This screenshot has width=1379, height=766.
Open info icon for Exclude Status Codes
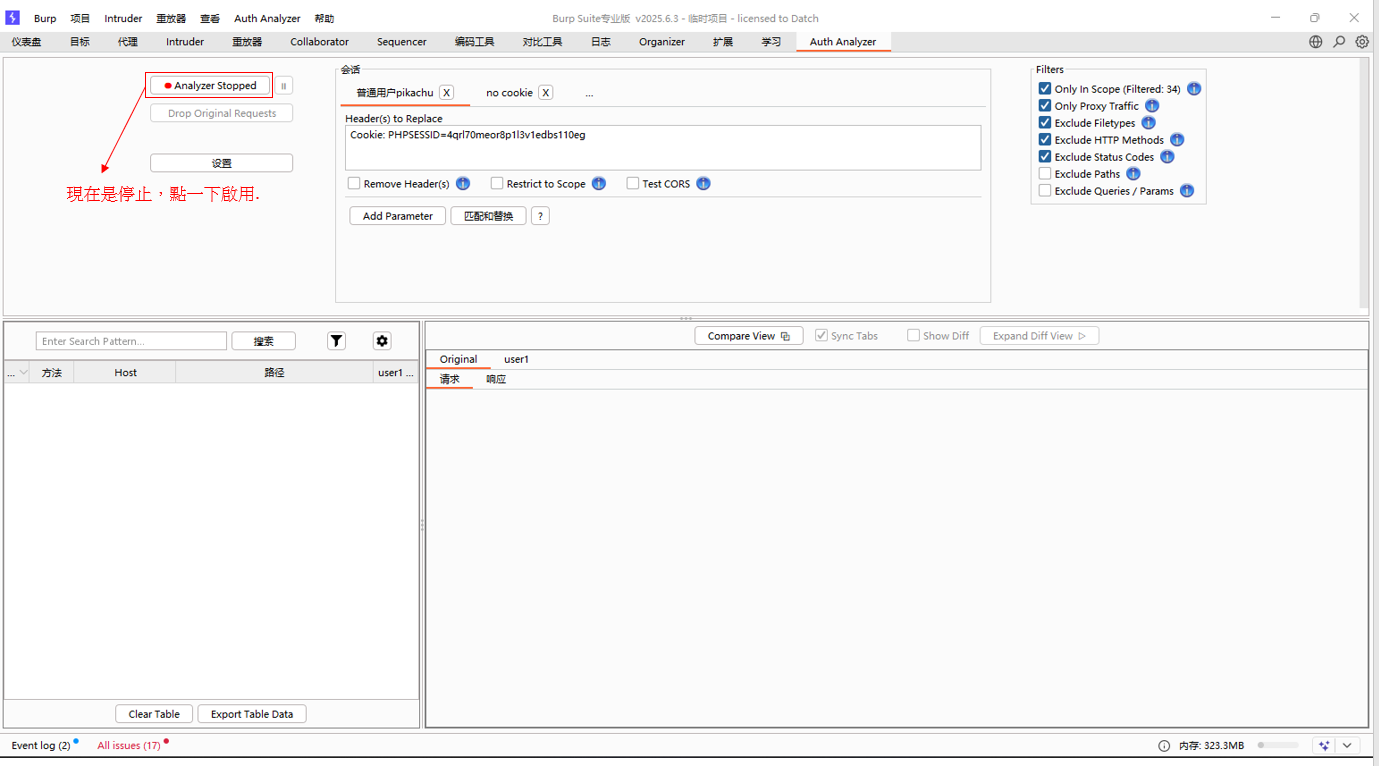point(1167,157)
